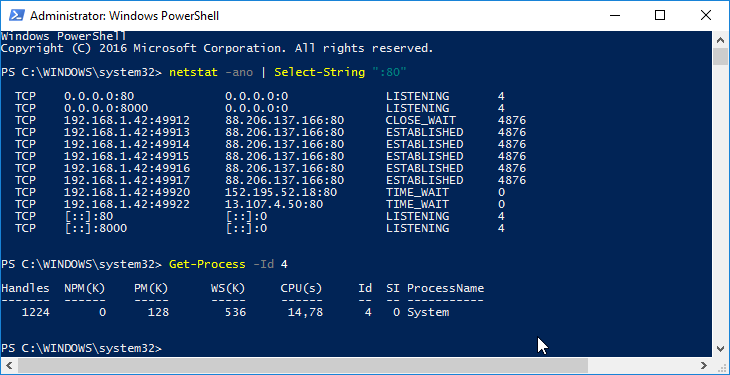Click the local address 0.0.0.0:8000
730x375 pixels.
click(106, 109)
